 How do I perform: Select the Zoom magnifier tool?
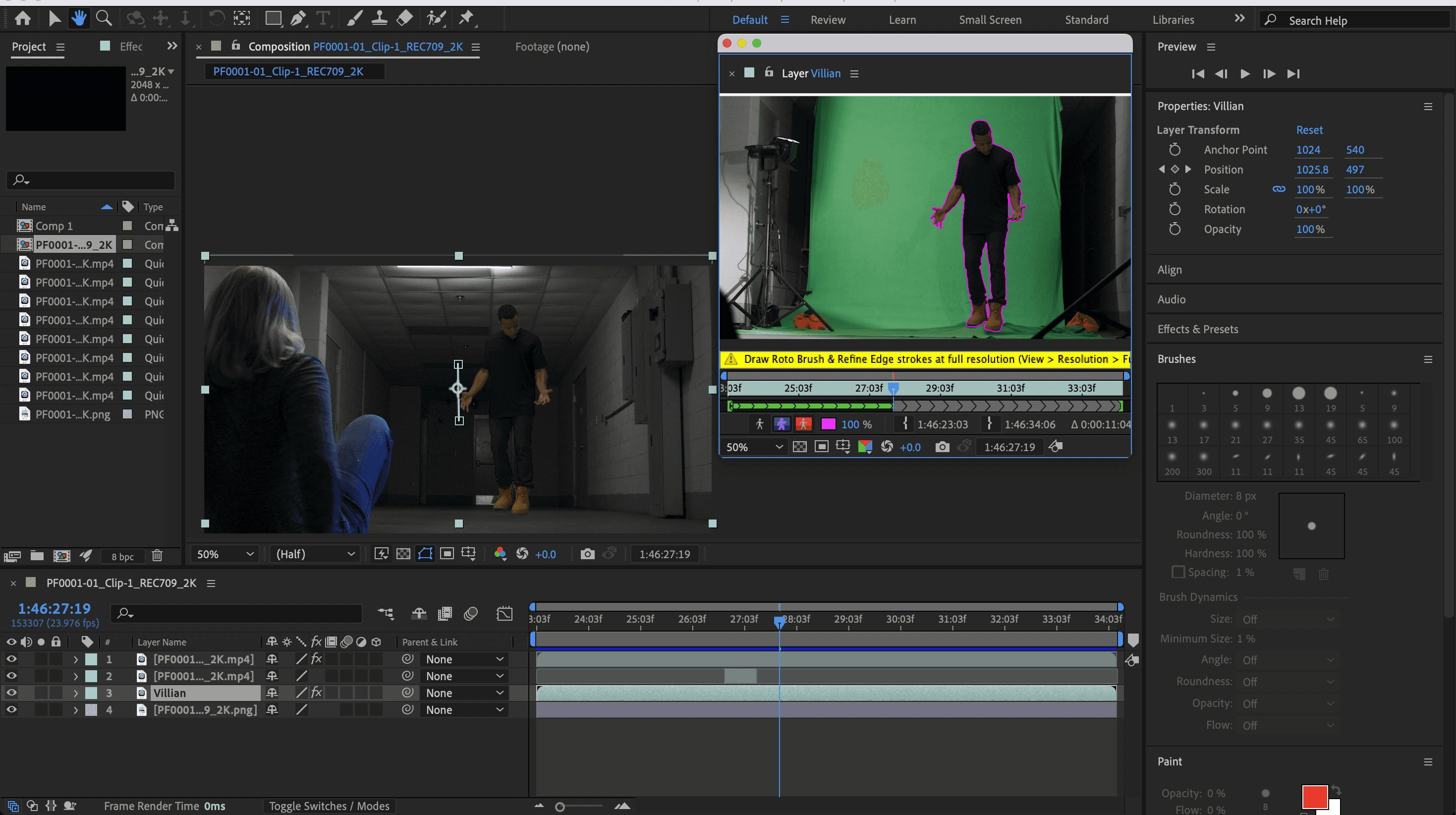(104, 19)
